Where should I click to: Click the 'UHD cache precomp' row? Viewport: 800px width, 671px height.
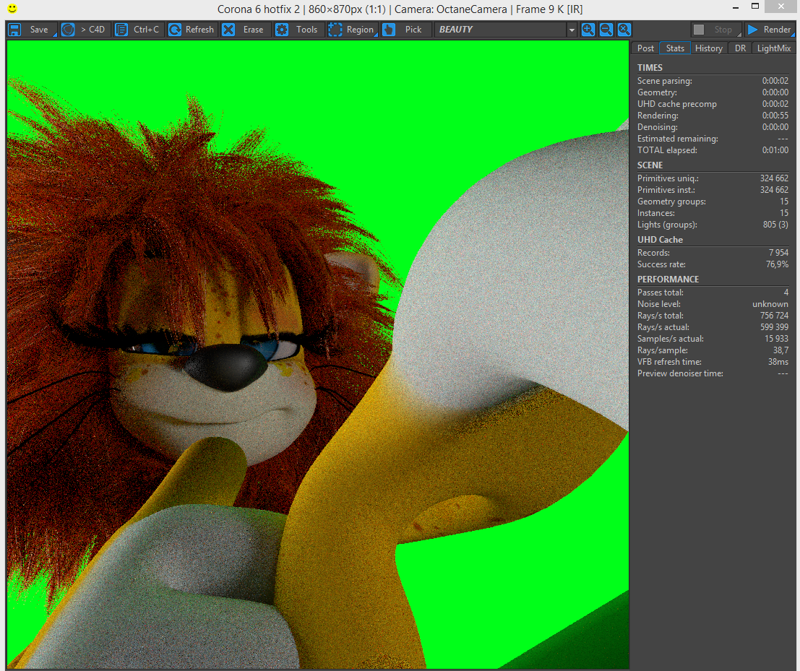[x=712, y=104]
